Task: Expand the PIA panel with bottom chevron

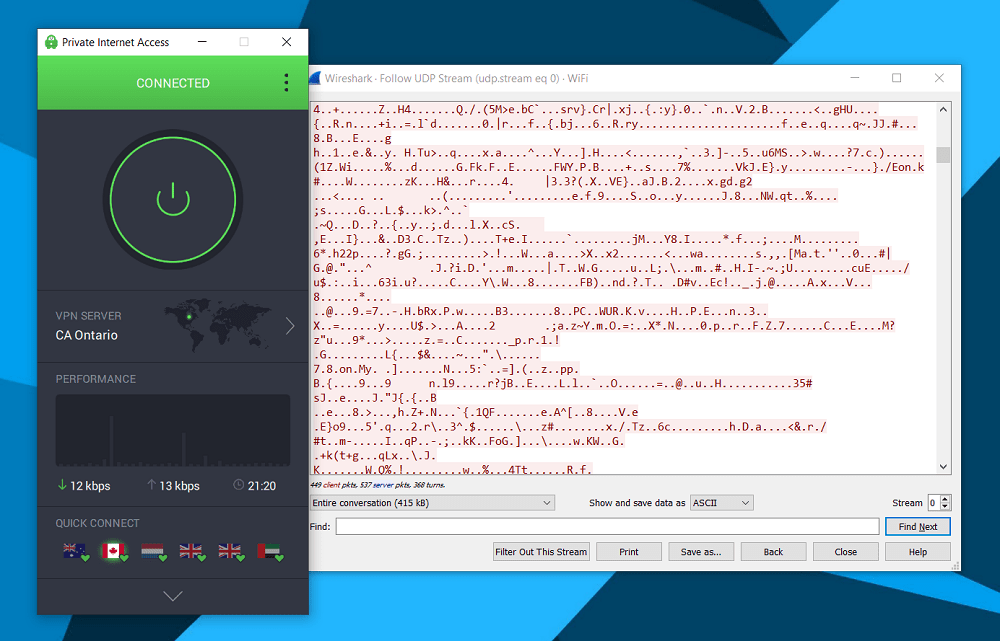Action: point(173,596)
